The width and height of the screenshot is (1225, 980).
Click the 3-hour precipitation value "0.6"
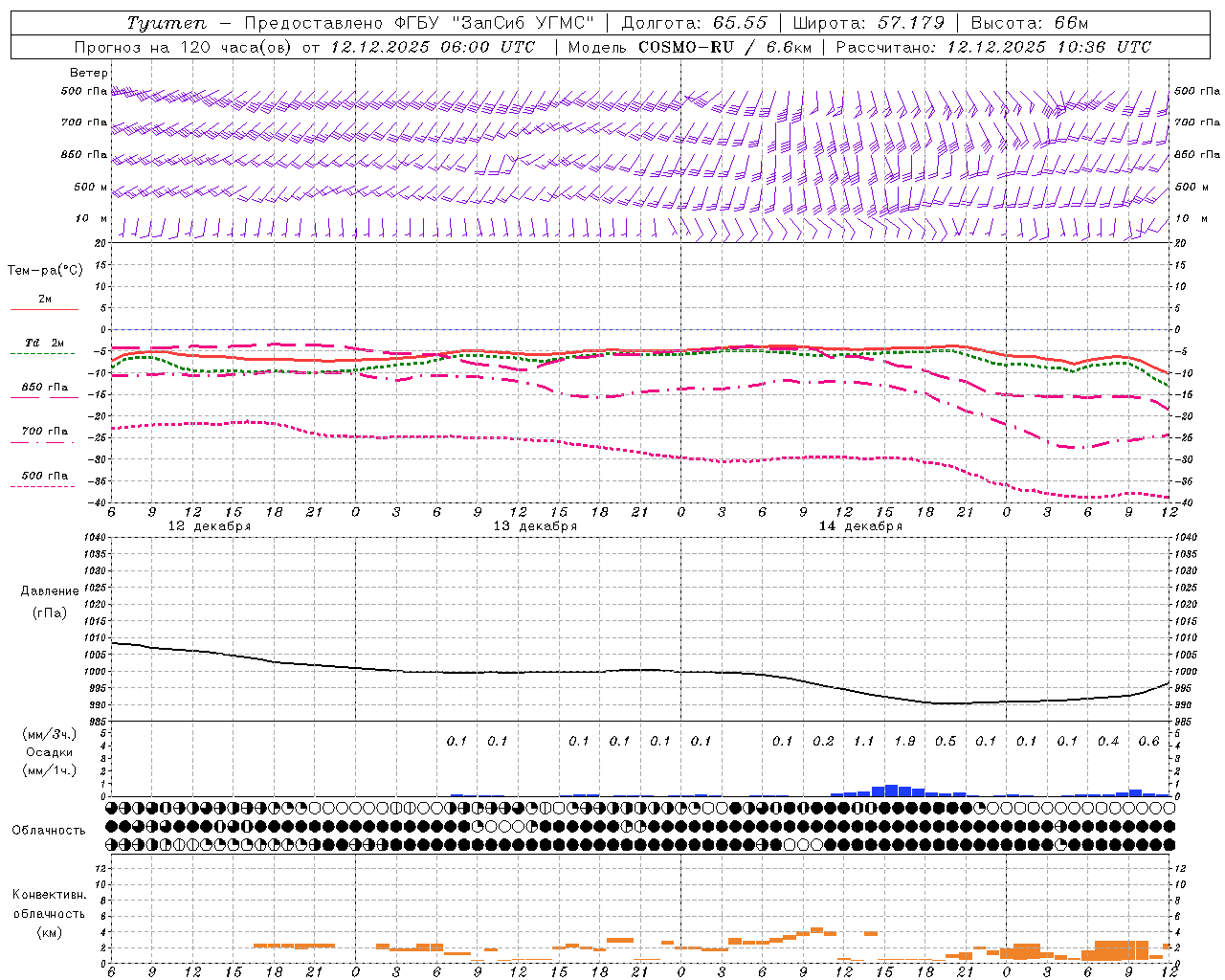pos(1148,741)
